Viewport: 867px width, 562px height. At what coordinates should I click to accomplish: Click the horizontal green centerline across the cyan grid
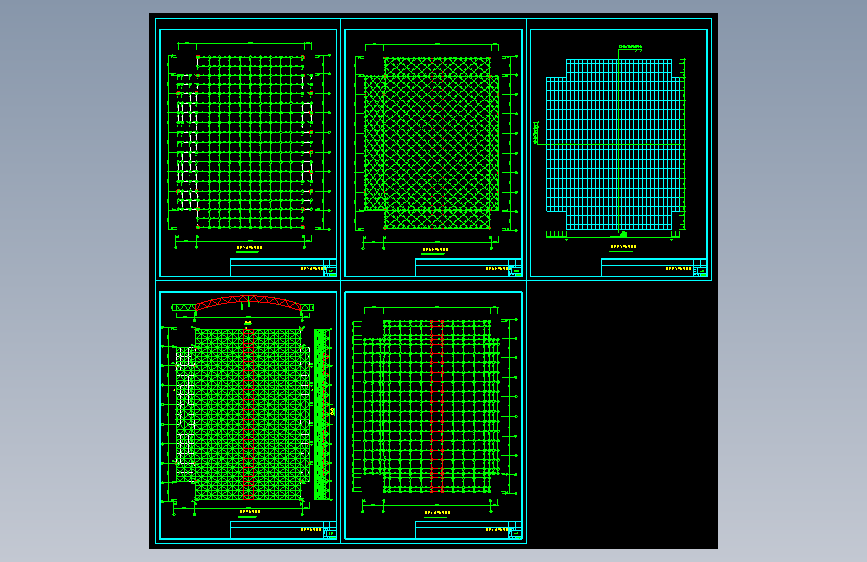coord(609,144)
